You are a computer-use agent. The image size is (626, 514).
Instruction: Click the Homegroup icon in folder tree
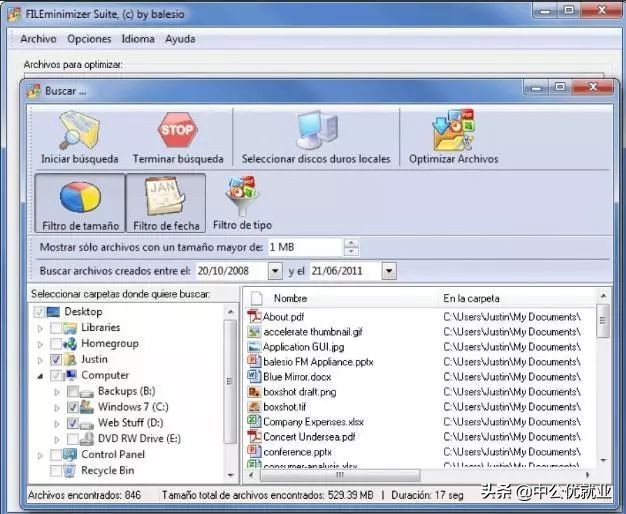point(70,343)
